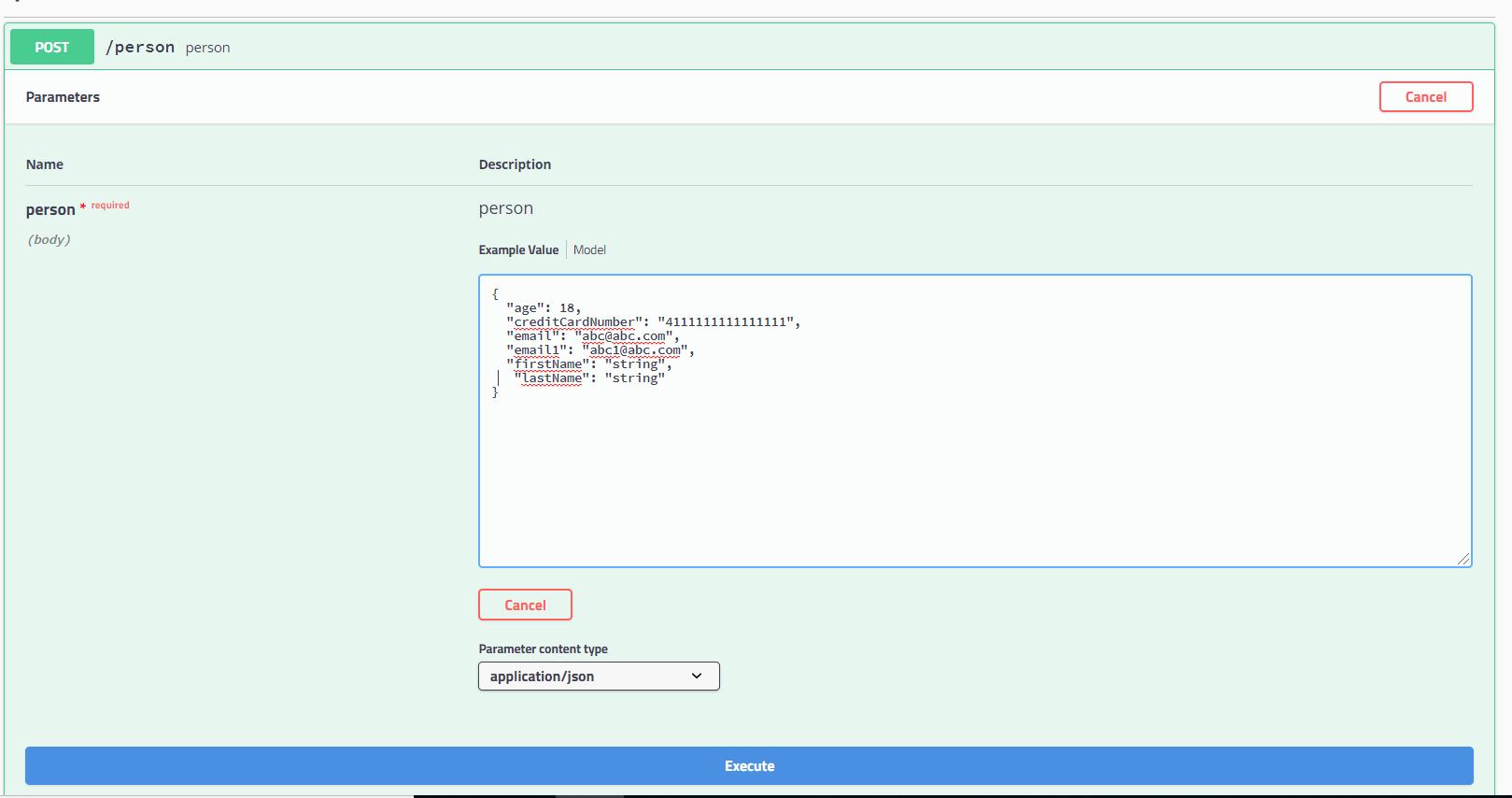The height and width of the screenshot is (798, 1512).
Task: Click the green POST method badge
Action: [52, 47]
